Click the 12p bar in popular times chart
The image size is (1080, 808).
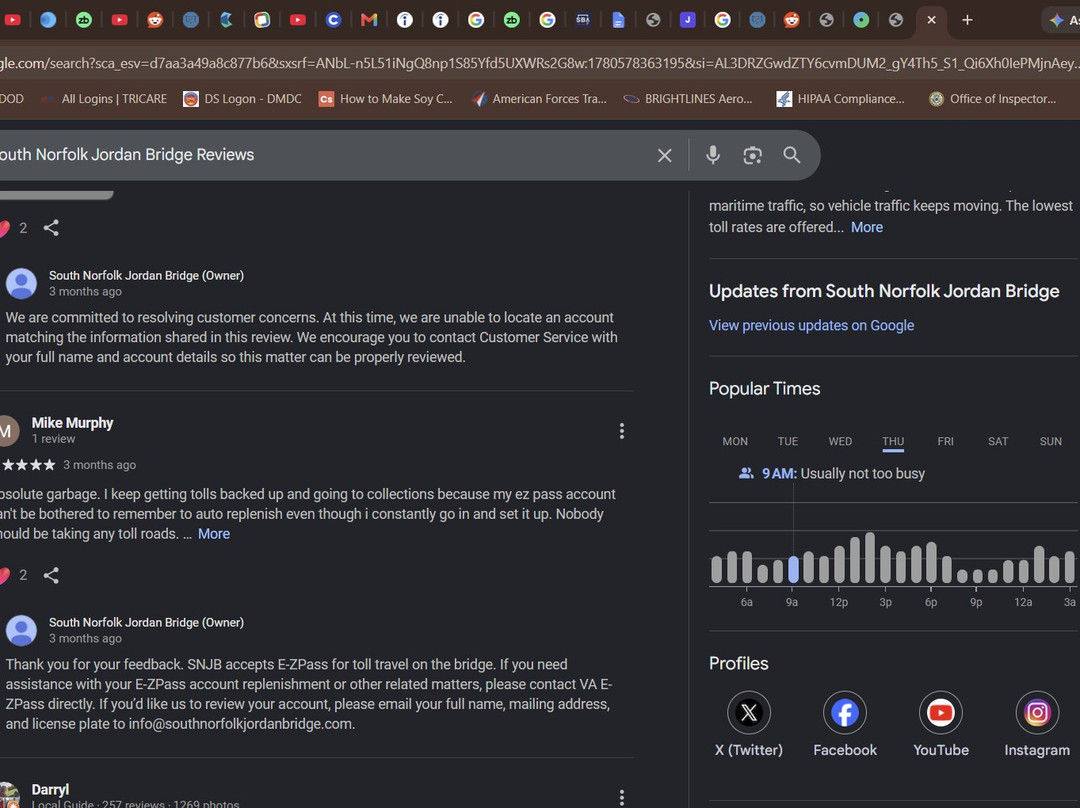point(839,564)
